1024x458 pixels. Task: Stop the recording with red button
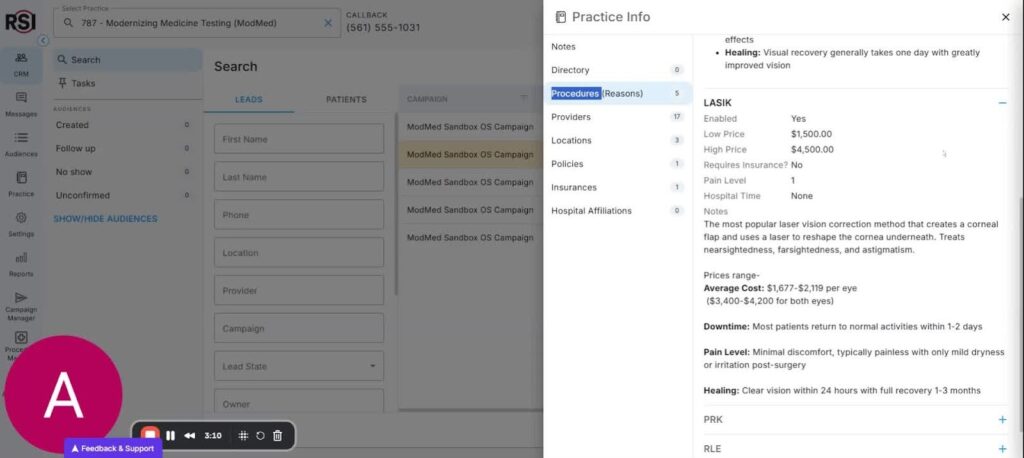tap(149, 435)
